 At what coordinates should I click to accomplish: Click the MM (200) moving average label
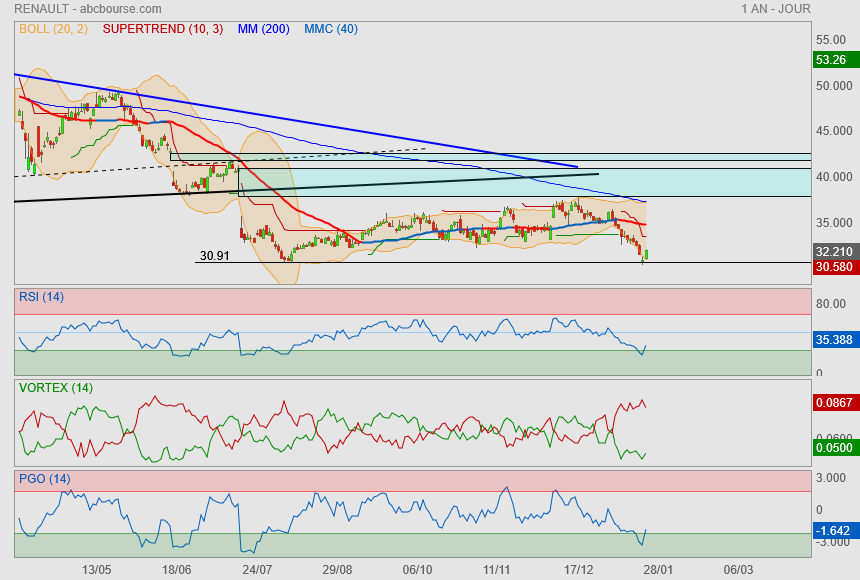click(263, 29)
